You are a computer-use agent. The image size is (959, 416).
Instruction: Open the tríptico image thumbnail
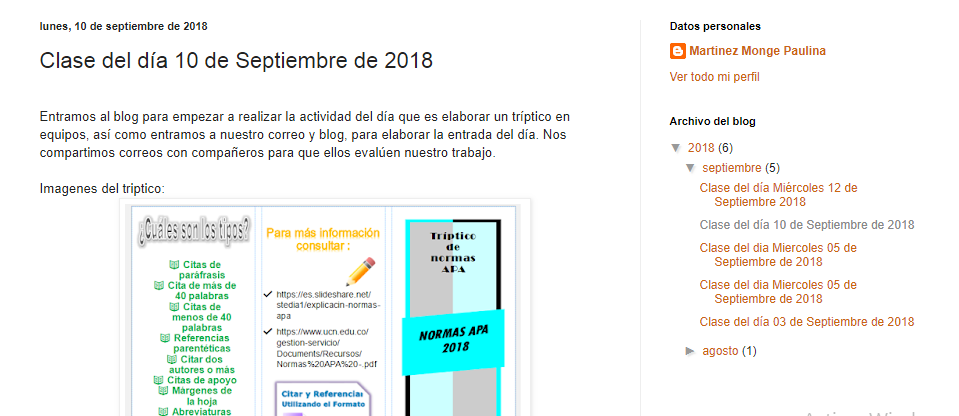pos(325,308)
